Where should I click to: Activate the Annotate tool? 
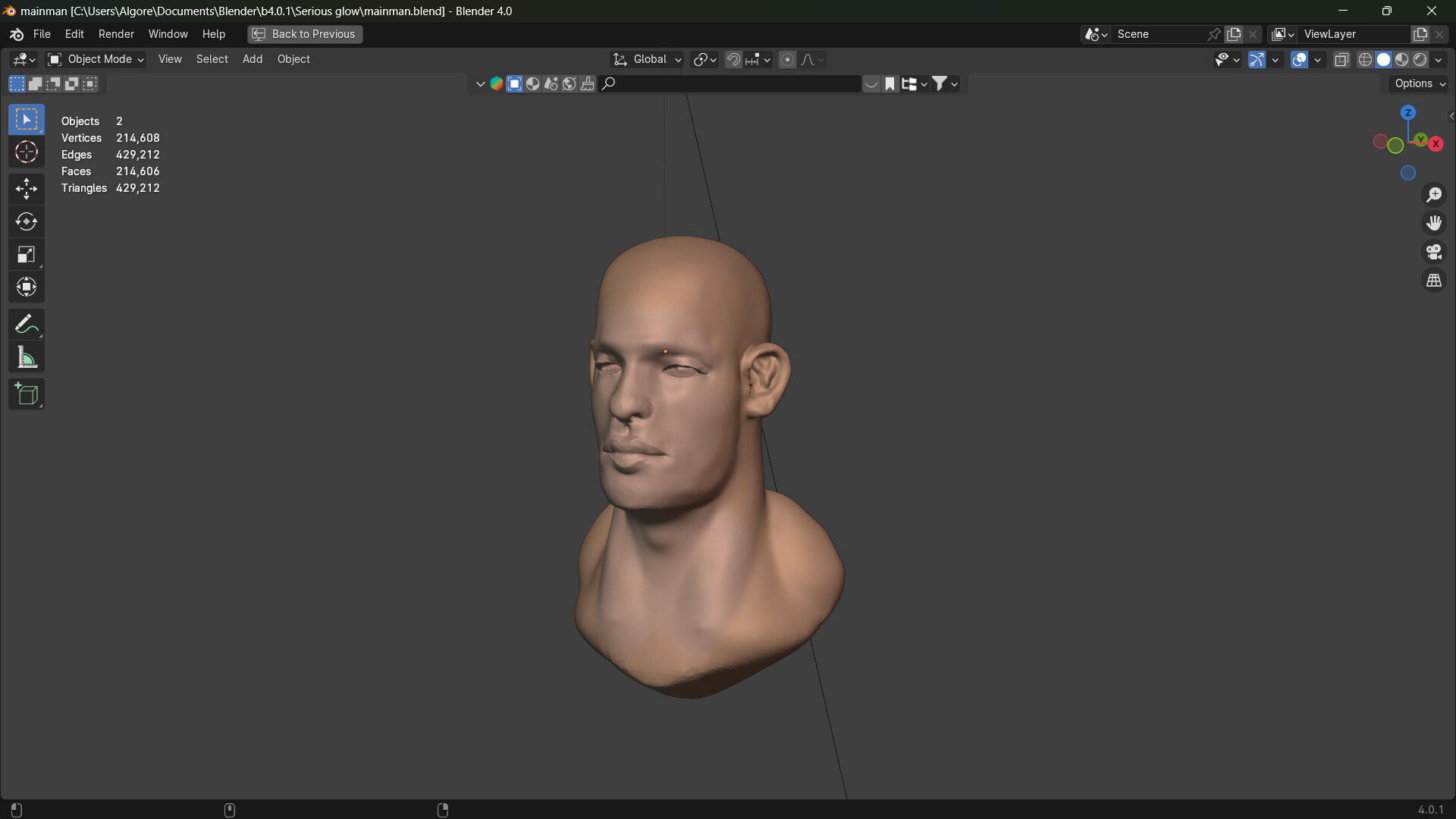[26, 324]
